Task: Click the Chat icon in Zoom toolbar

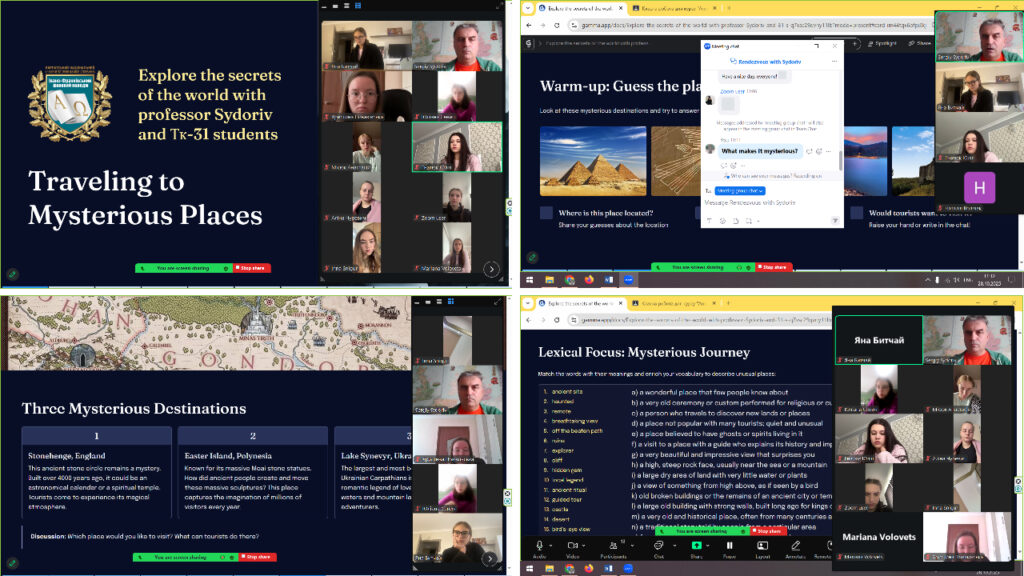Action: (658, 545)
